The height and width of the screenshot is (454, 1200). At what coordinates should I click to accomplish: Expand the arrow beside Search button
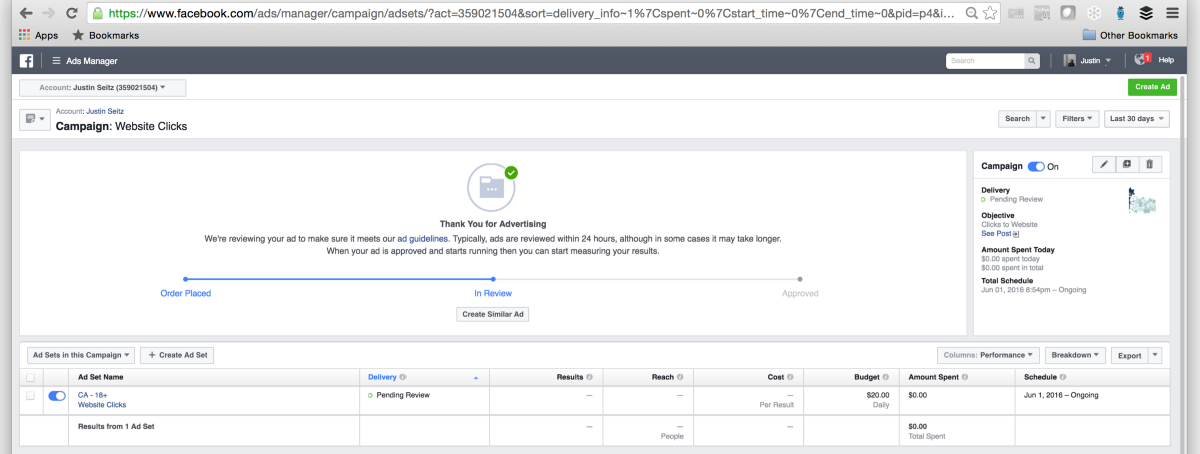point(1043,118)
